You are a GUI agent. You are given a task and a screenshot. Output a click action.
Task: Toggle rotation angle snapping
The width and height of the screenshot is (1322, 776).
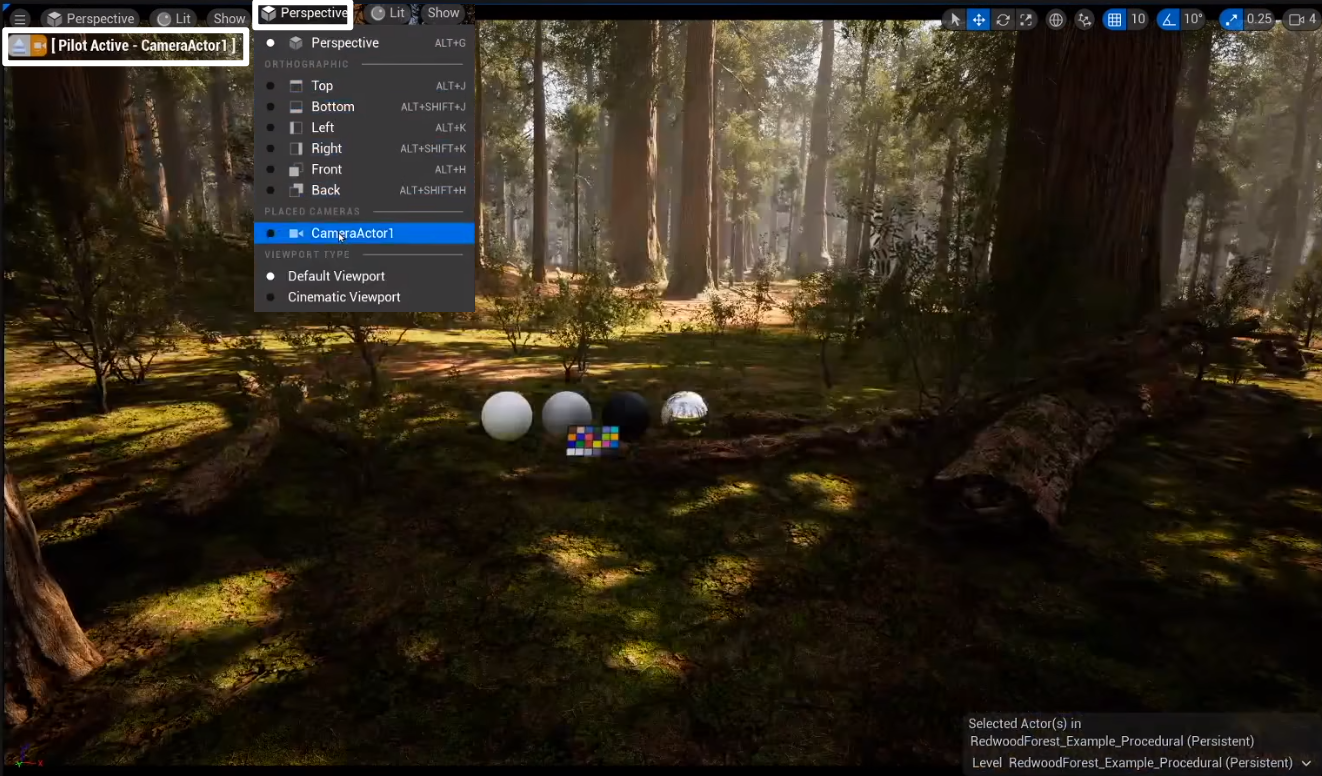click(1168, 19)
